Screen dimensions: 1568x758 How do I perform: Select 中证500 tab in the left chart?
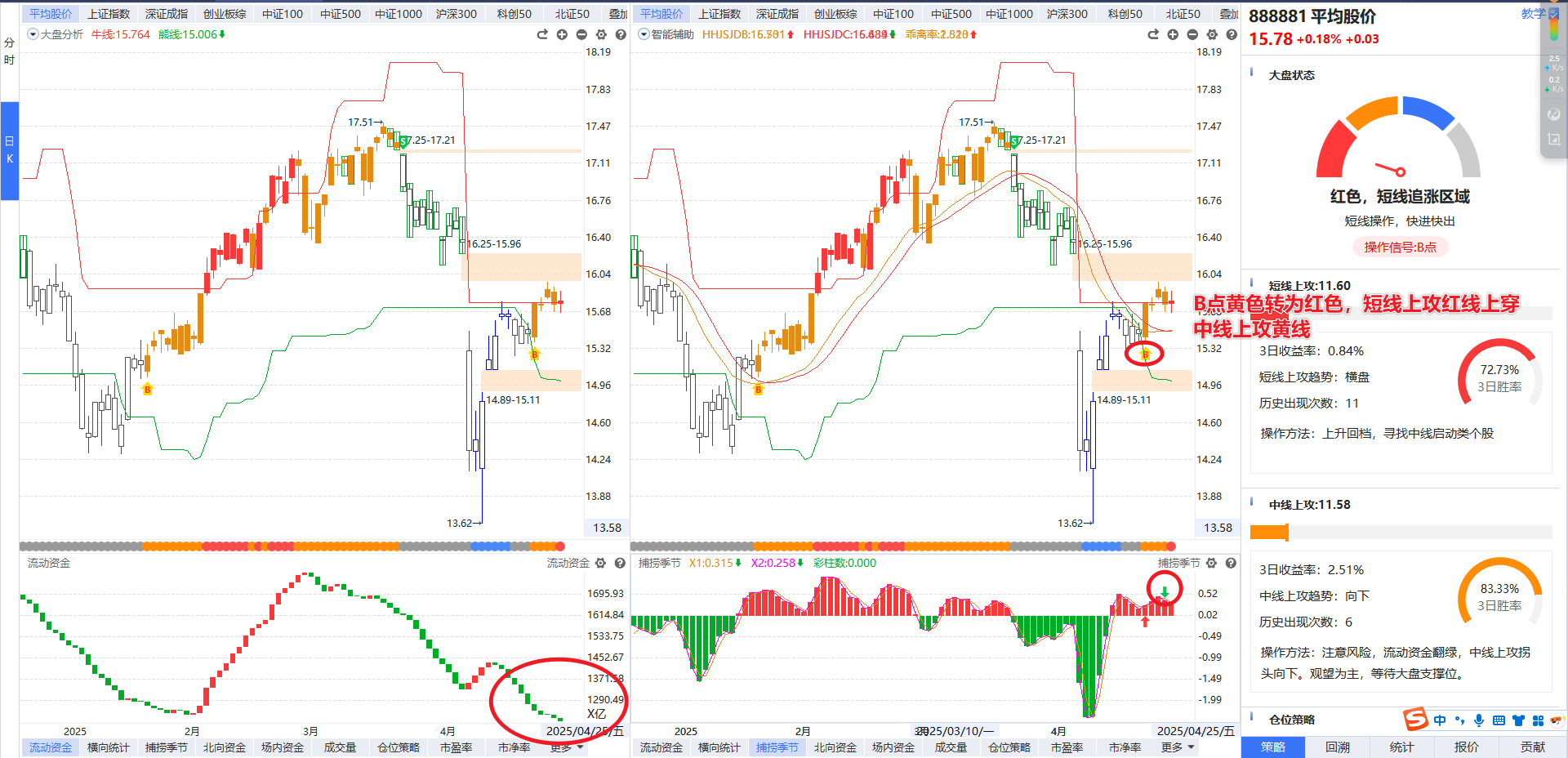click(341, 14)
